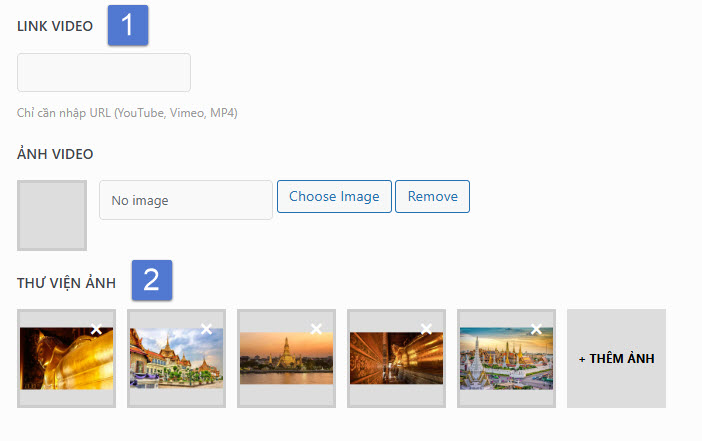Select the empty video image placeholder
Image resolution: width=702 pixels, height=441 pixels.
tap(52, 215)
